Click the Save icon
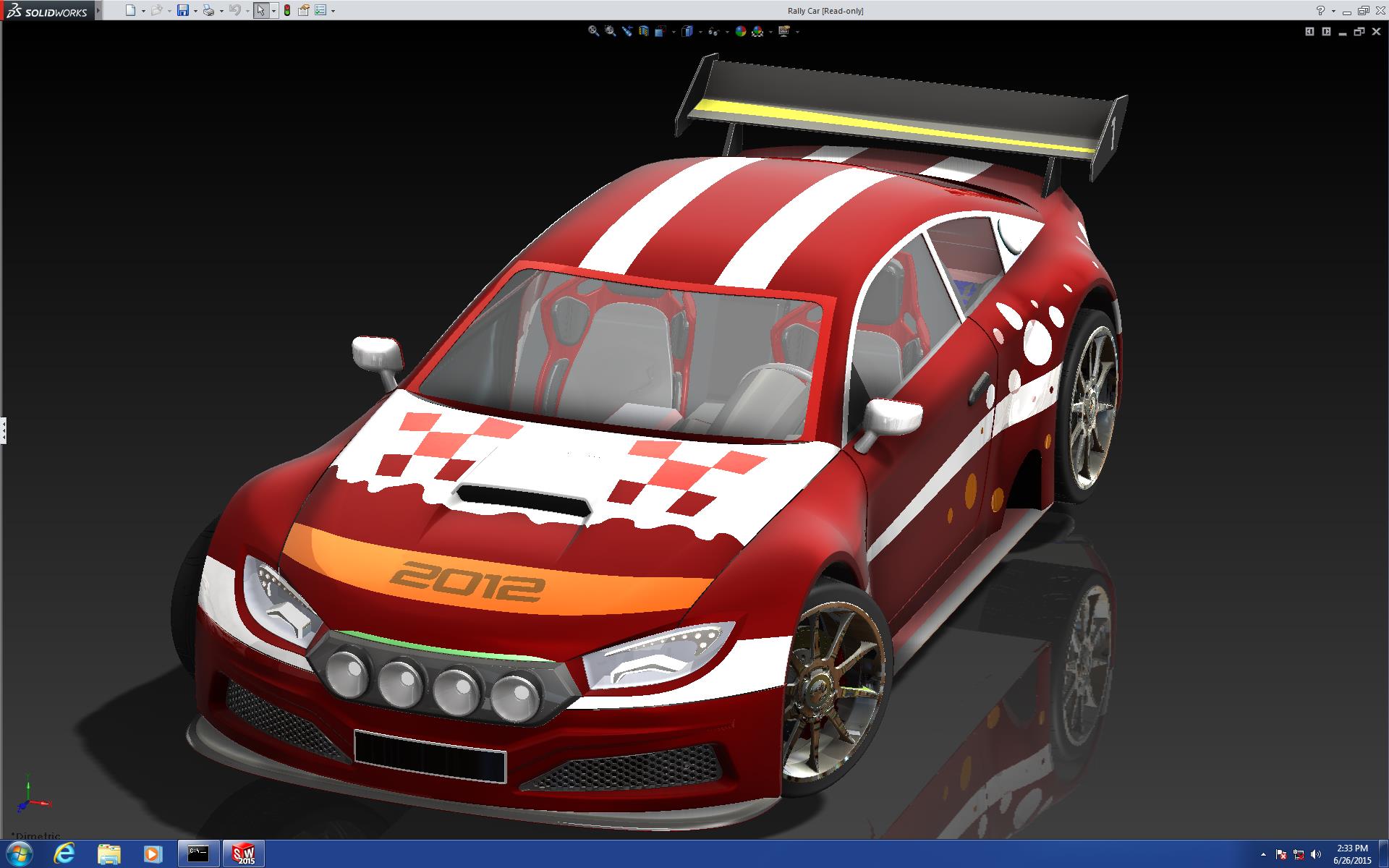Screen dimensions: 1389x868 click(183, 10)
